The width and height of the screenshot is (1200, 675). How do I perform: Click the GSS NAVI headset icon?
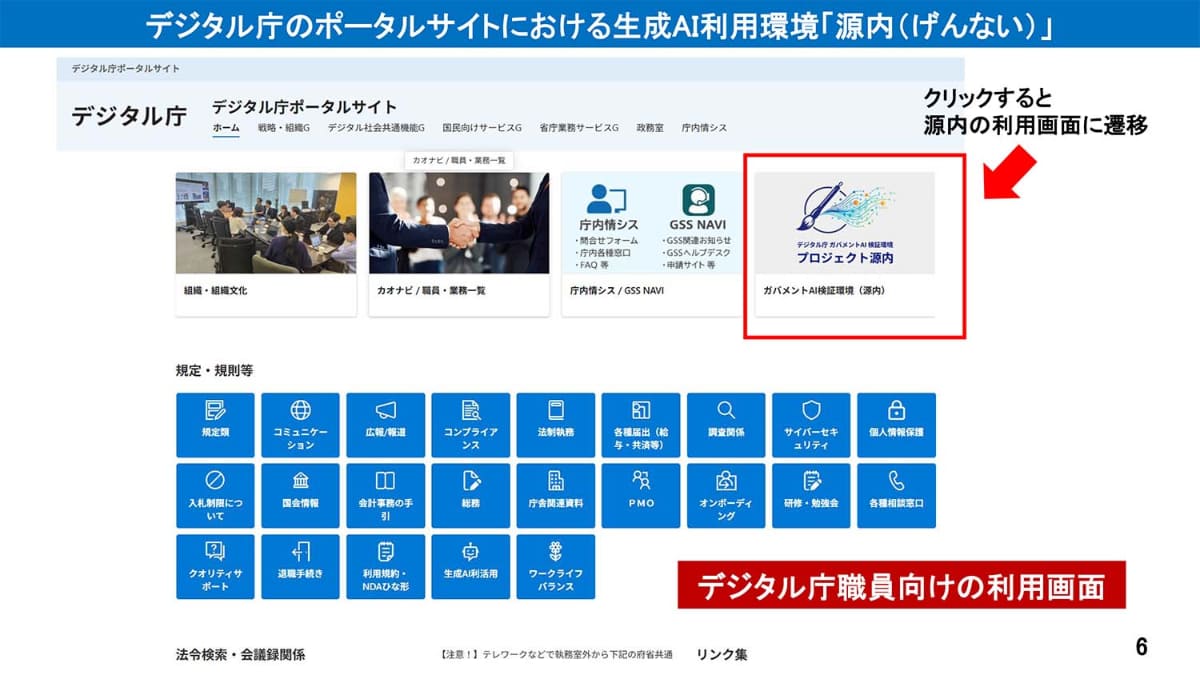click(698, 198)
